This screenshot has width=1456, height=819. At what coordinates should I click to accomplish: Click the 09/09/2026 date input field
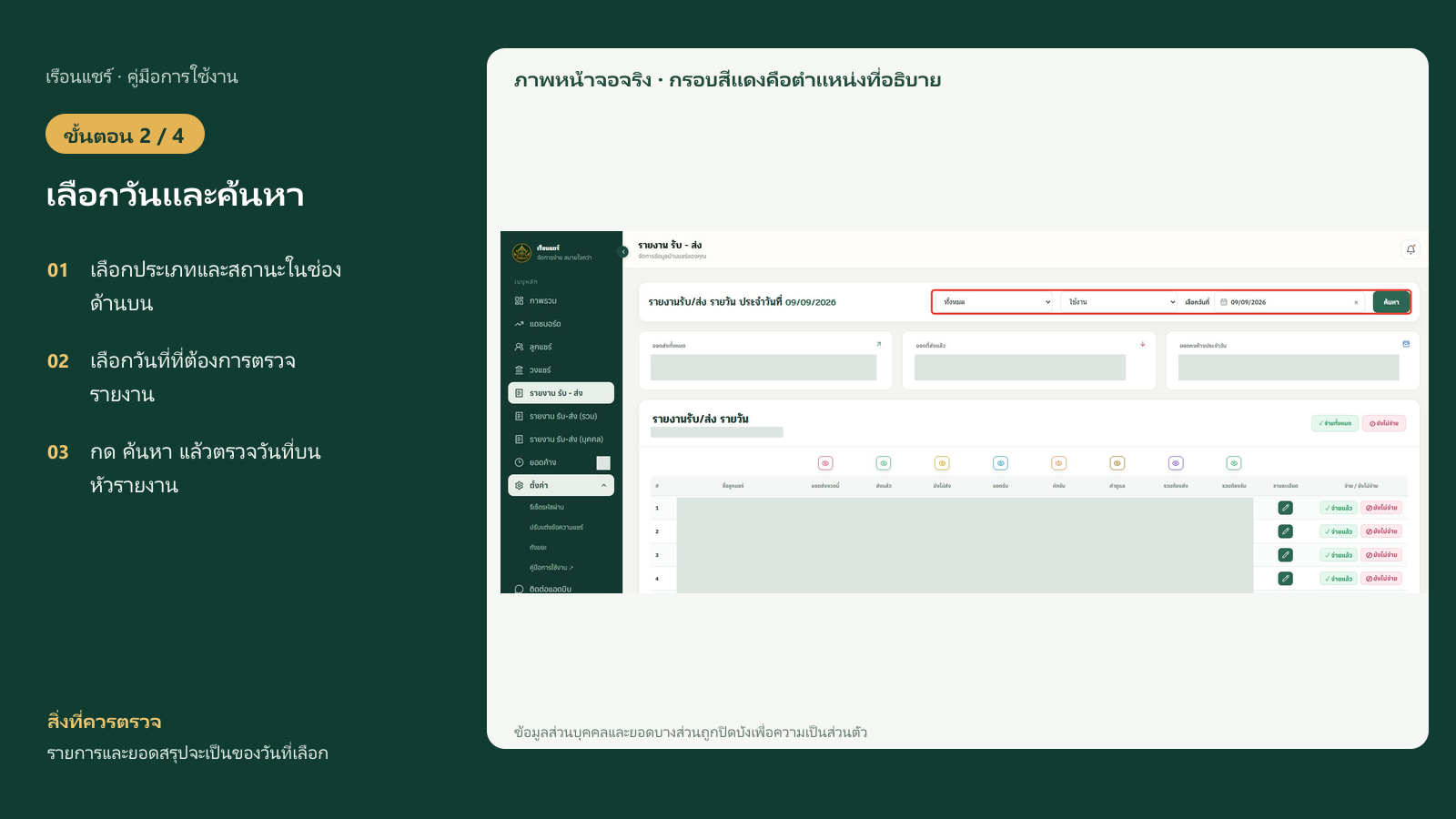[x=1290, y=302]
